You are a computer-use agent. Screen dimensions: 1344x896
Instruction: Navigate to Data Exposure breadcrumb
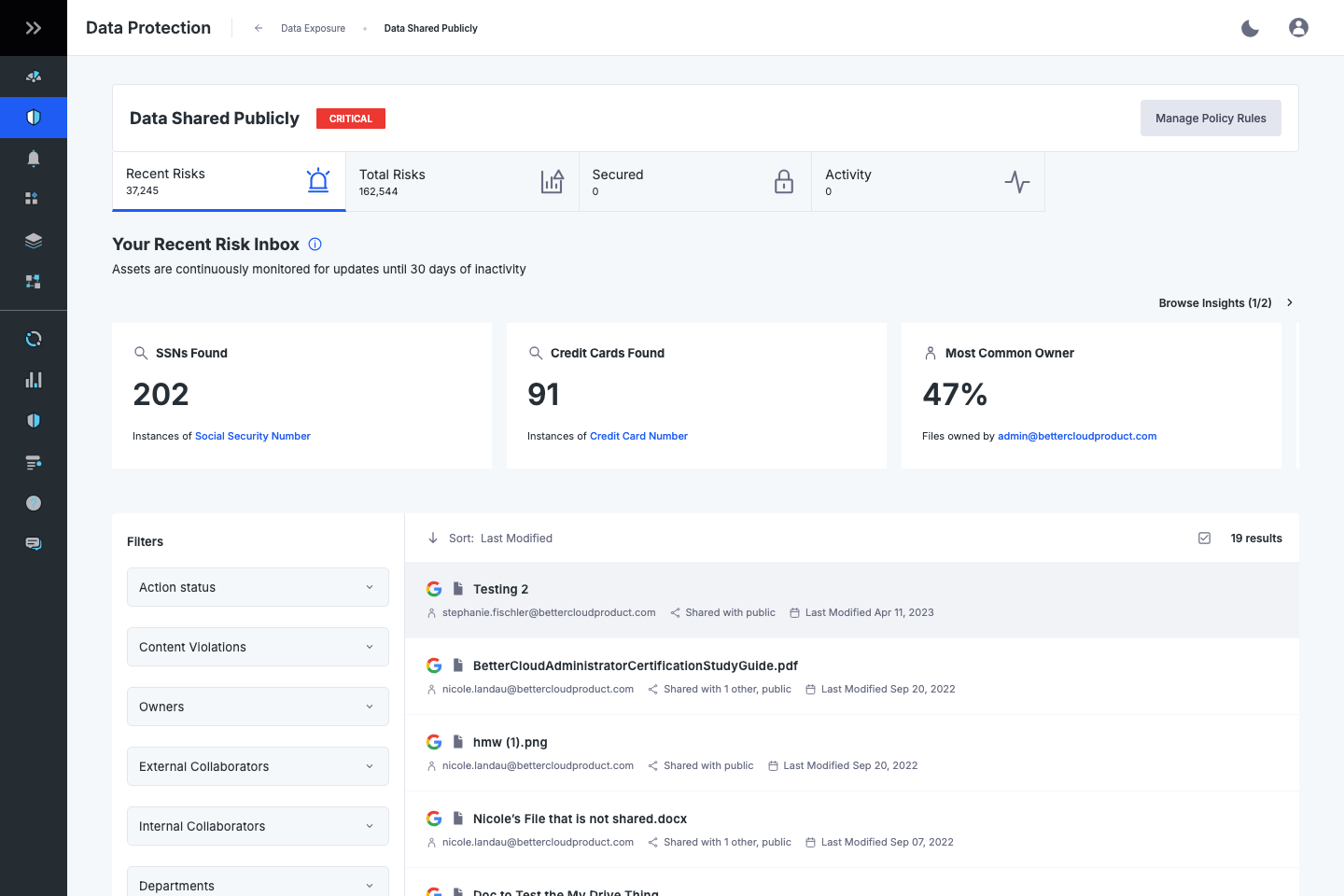click(x=313, y=29)
